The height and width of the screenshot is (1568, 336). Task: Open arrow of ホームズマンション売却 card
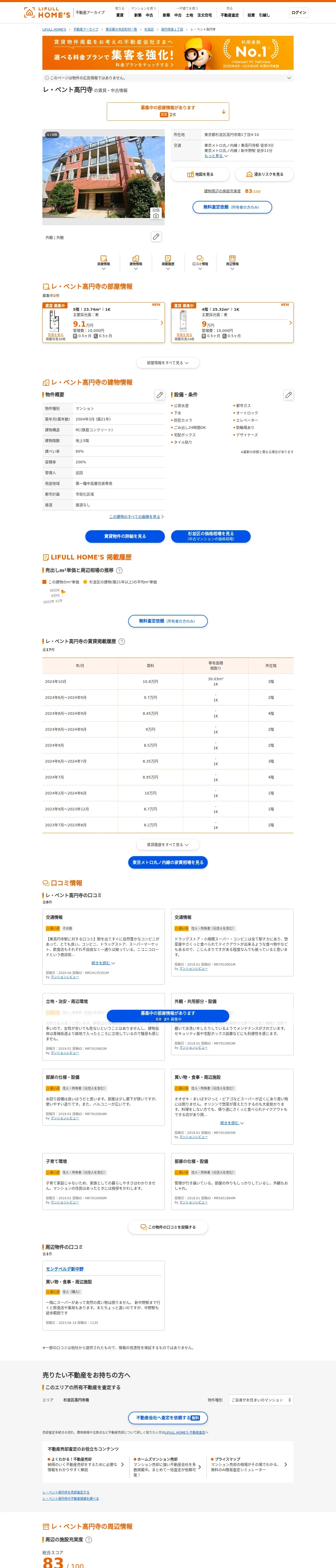pyautogui.click(x=199, y=1467)
